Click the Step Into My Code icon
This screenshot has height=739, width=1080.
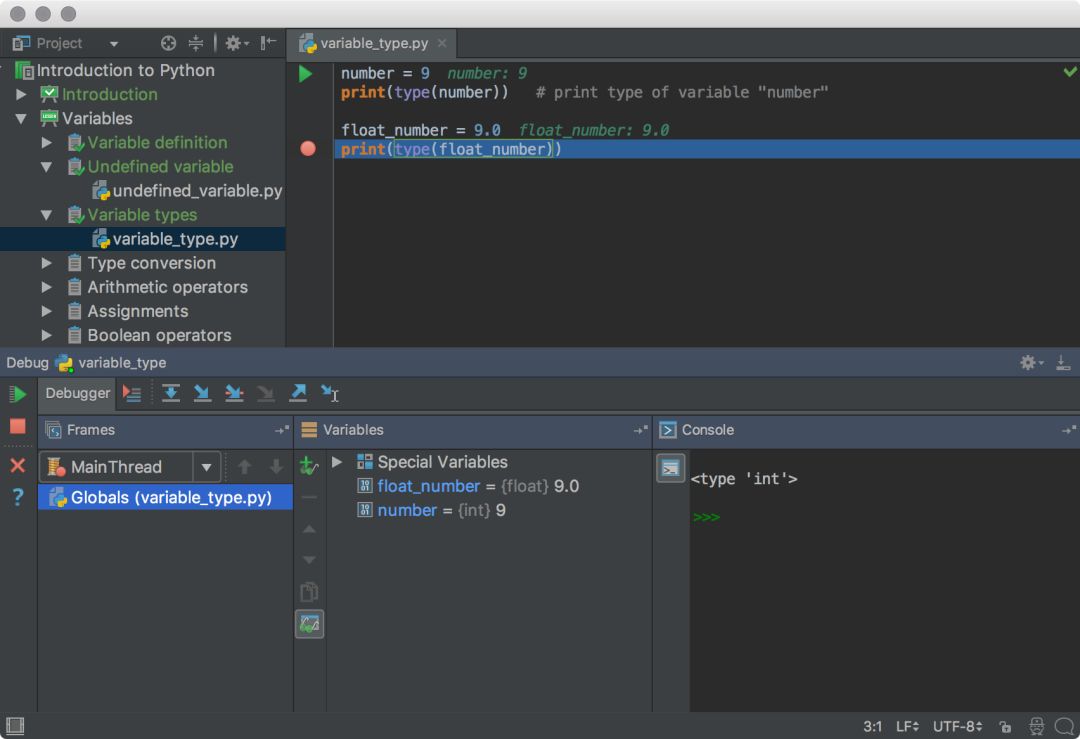(x=234, y=393)
